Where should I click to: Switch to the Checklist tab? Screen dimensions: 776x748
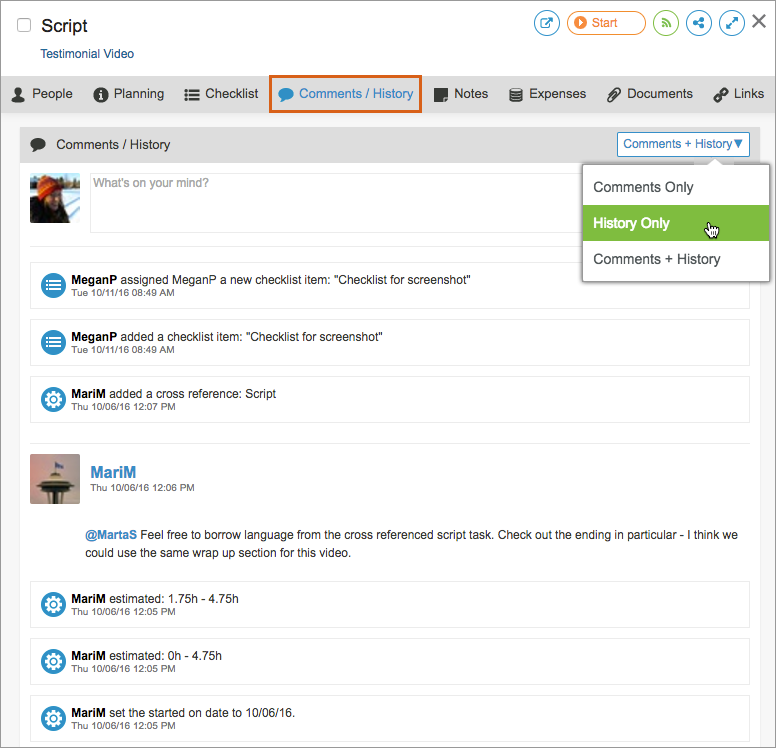point(221,94)
